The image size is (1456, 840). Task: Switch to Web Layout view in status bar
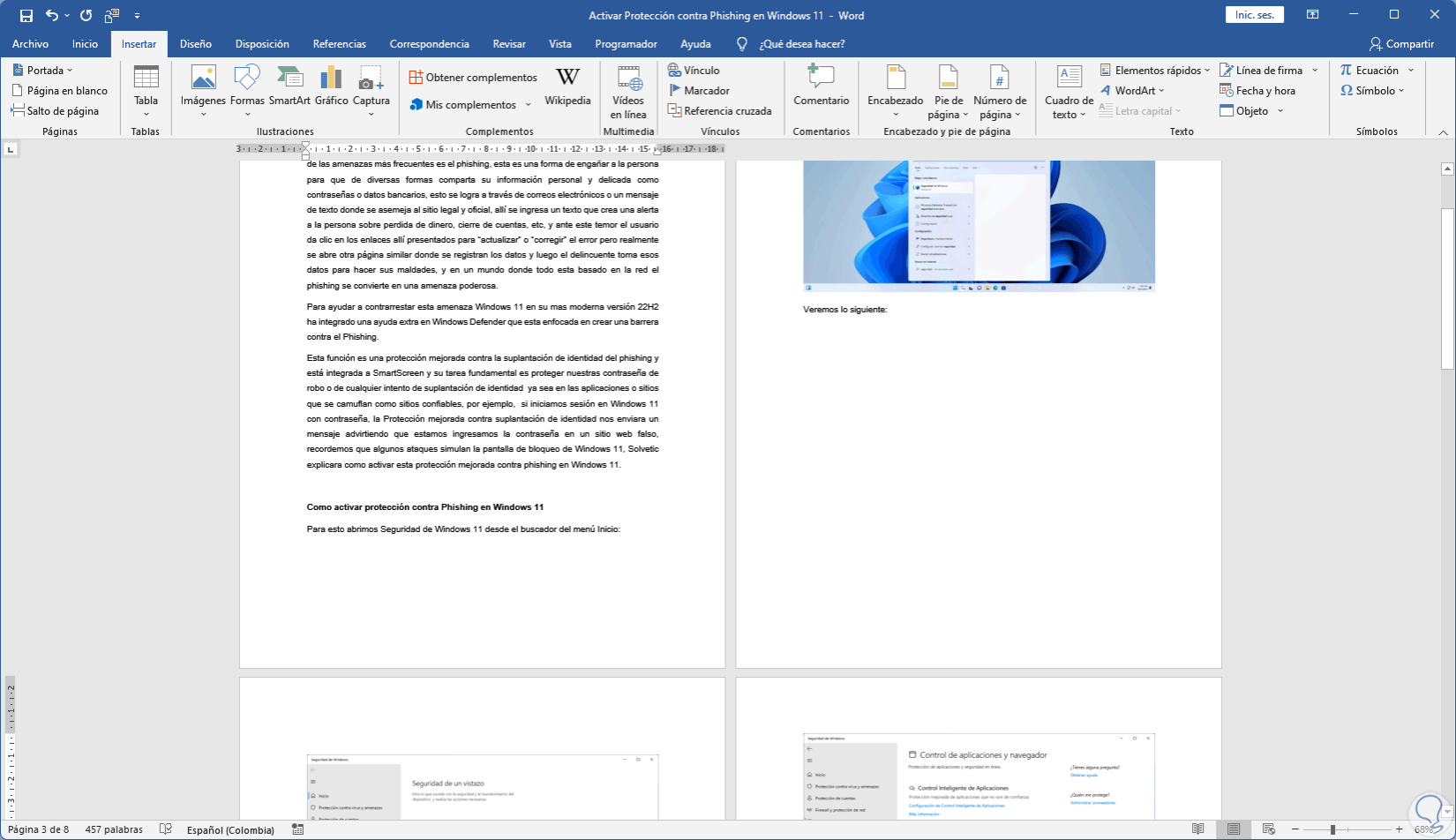(1268, 829)
